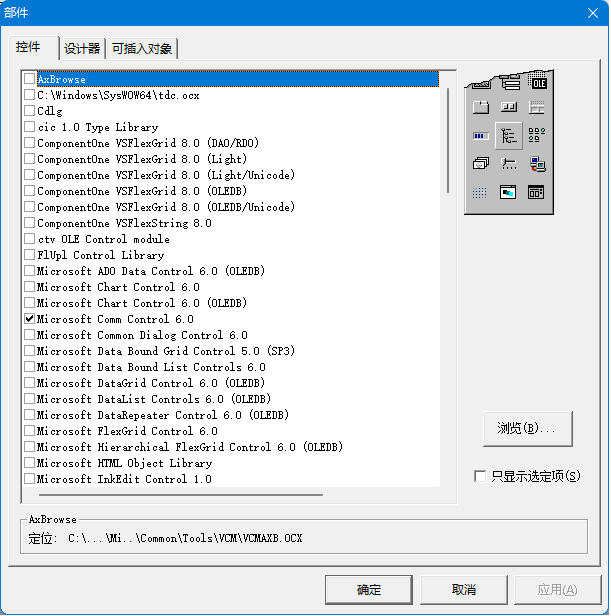Check the C:\Windows\SysWOW64\tdc.ocx checkbox
611x616 pixels.
29,95
